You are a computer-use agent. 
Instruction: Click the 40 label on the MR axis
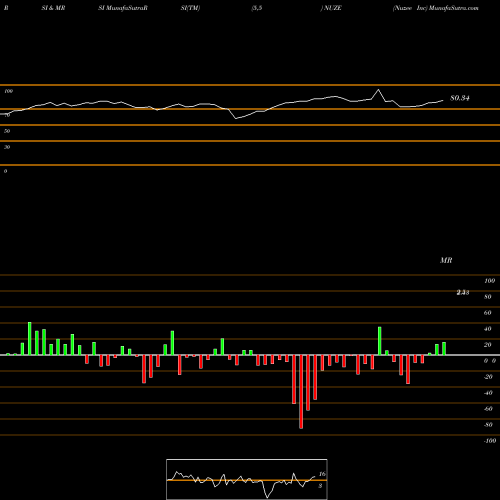487,329
